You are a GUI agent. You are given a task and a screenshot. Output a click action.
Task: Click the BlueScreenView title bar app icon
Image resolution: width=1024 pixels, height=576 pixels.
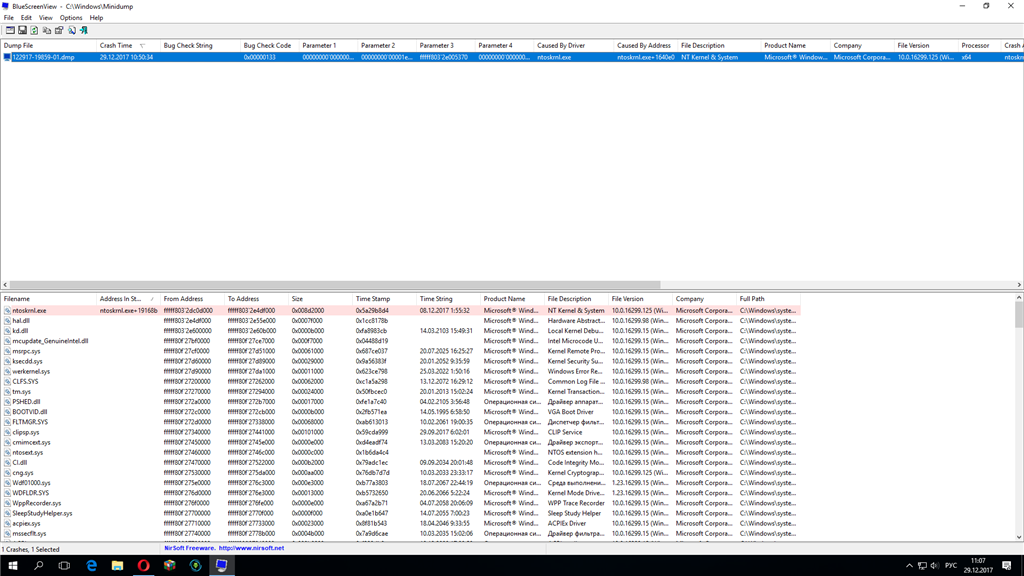(6, 6)
